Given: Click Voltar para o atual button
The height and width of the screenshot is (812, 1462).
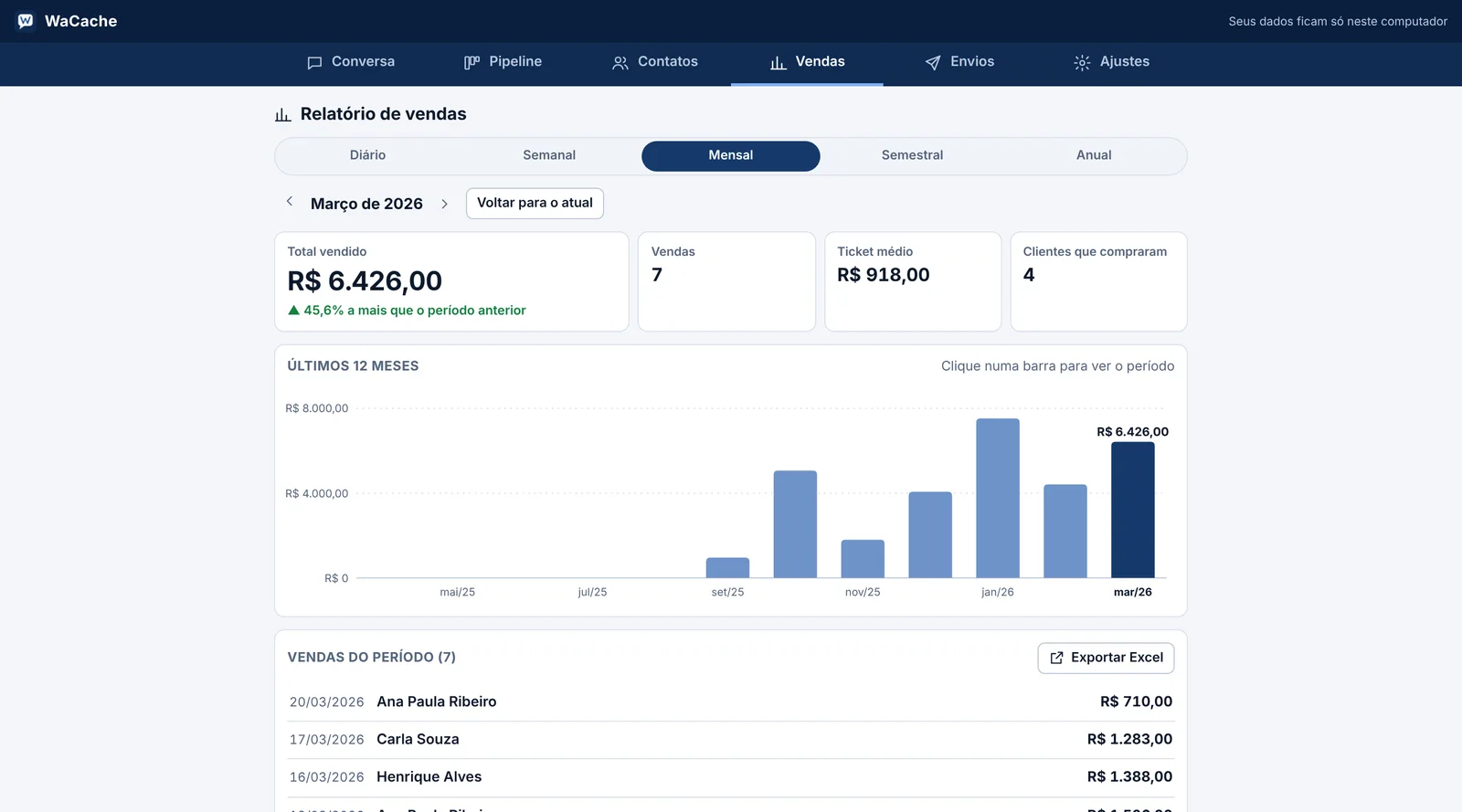Looking at the screenshot, I should [x=535, y=203].
